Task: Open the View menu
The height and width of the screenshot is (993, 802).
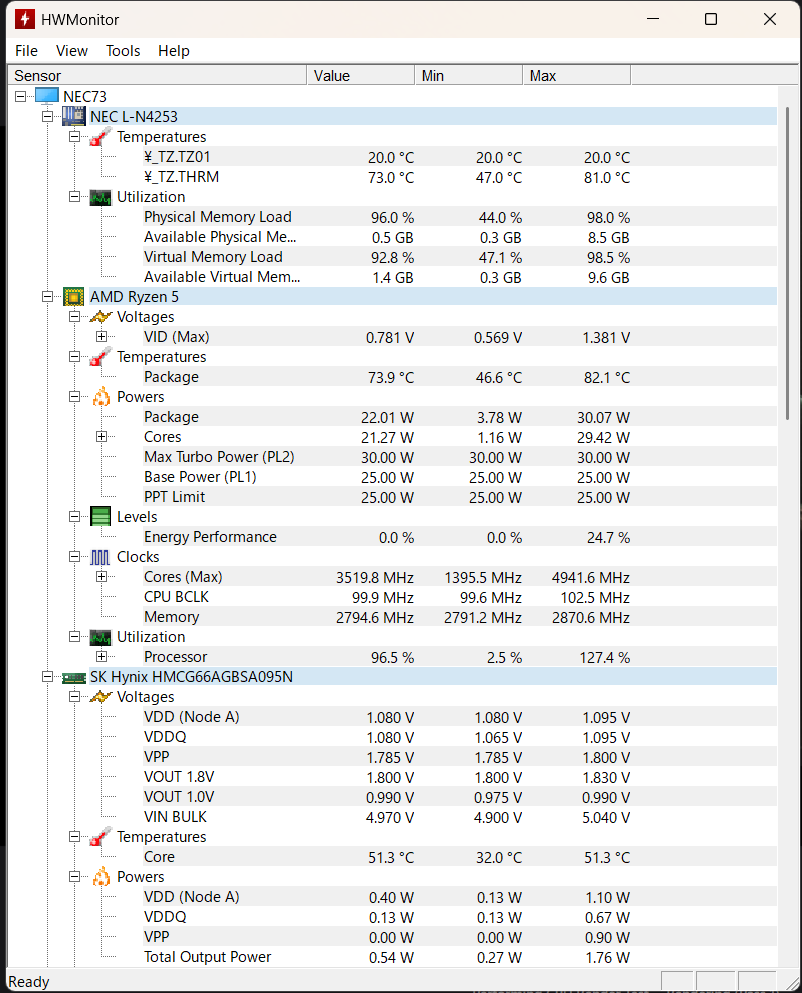Action: pos(72,51)
